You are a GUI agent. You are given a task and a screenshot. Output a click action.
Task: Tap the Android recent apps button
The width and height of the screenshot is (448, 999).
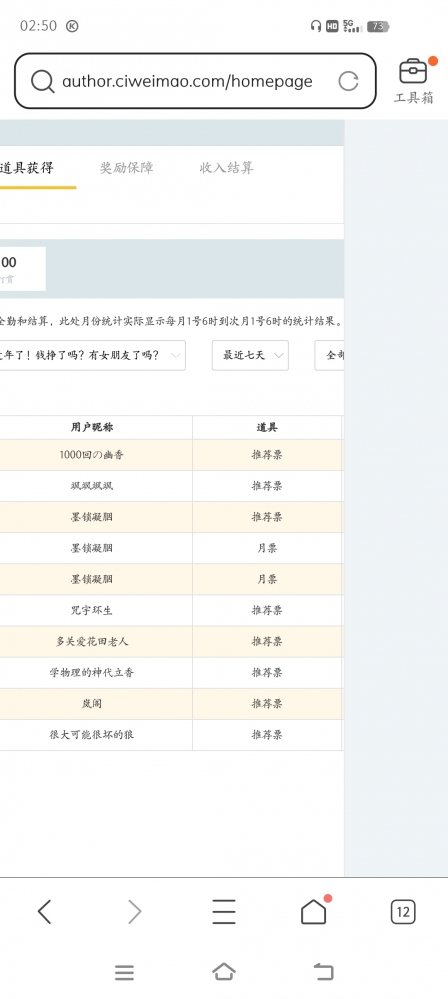coord(124,972)
